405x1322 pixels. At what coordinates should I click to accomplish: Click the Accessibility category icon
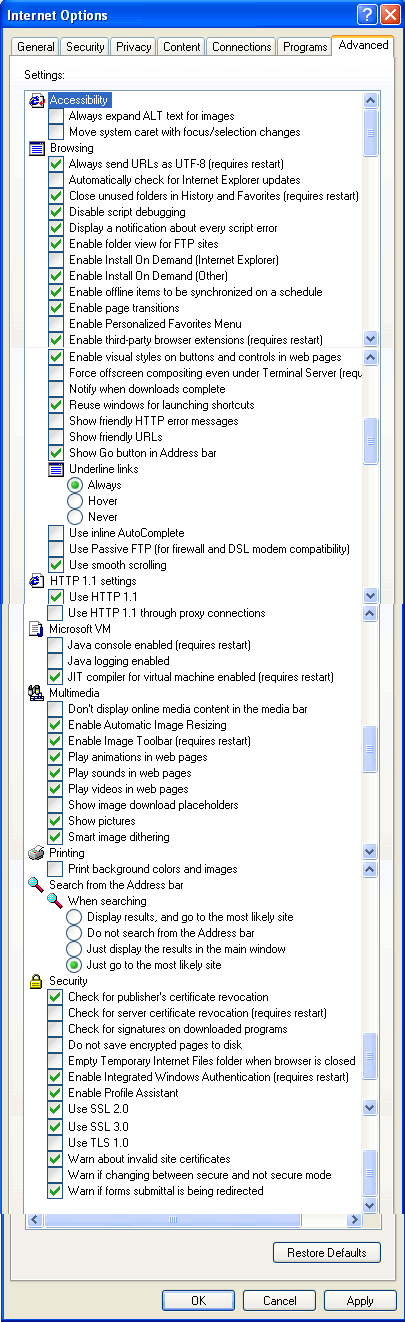pyautogui.click(x=37, y=100)
